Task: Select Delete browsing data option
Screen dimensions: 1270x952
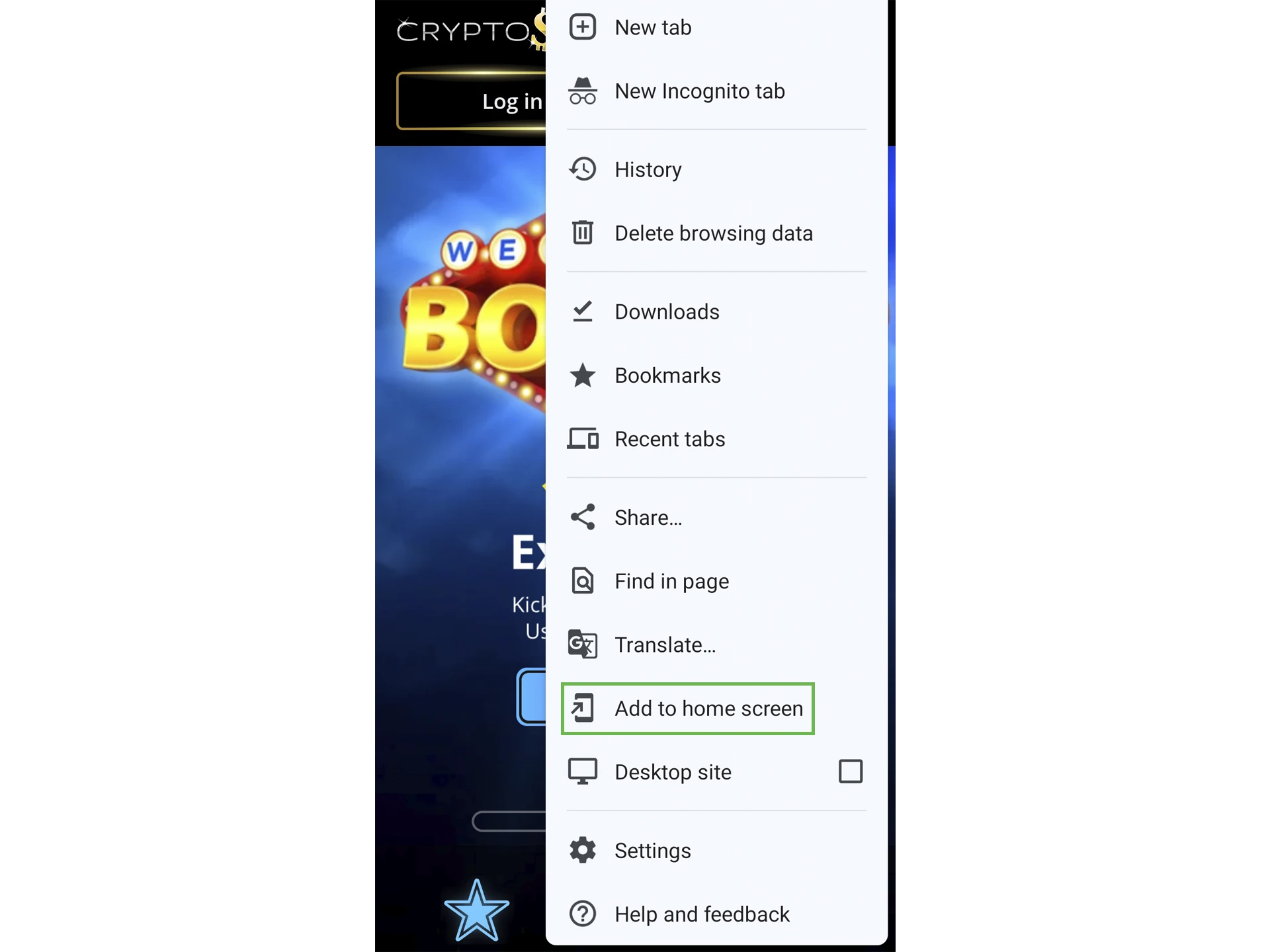Action: (714, 233)
